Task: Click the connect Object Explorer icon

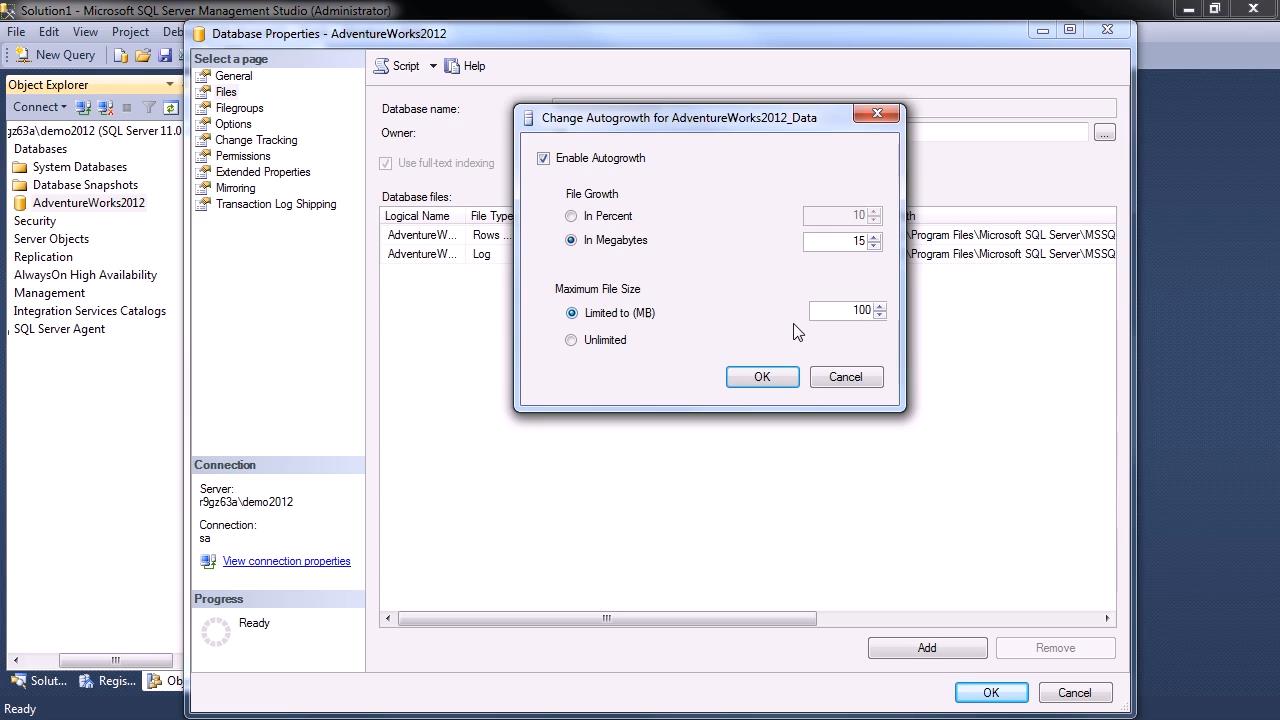Action: click(83, 107)
